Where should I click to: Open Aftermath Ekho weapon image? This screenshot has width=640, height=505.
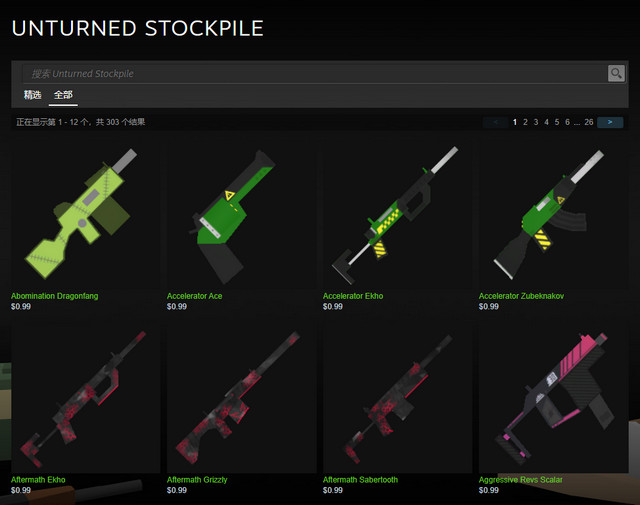[x=85, y=397]
